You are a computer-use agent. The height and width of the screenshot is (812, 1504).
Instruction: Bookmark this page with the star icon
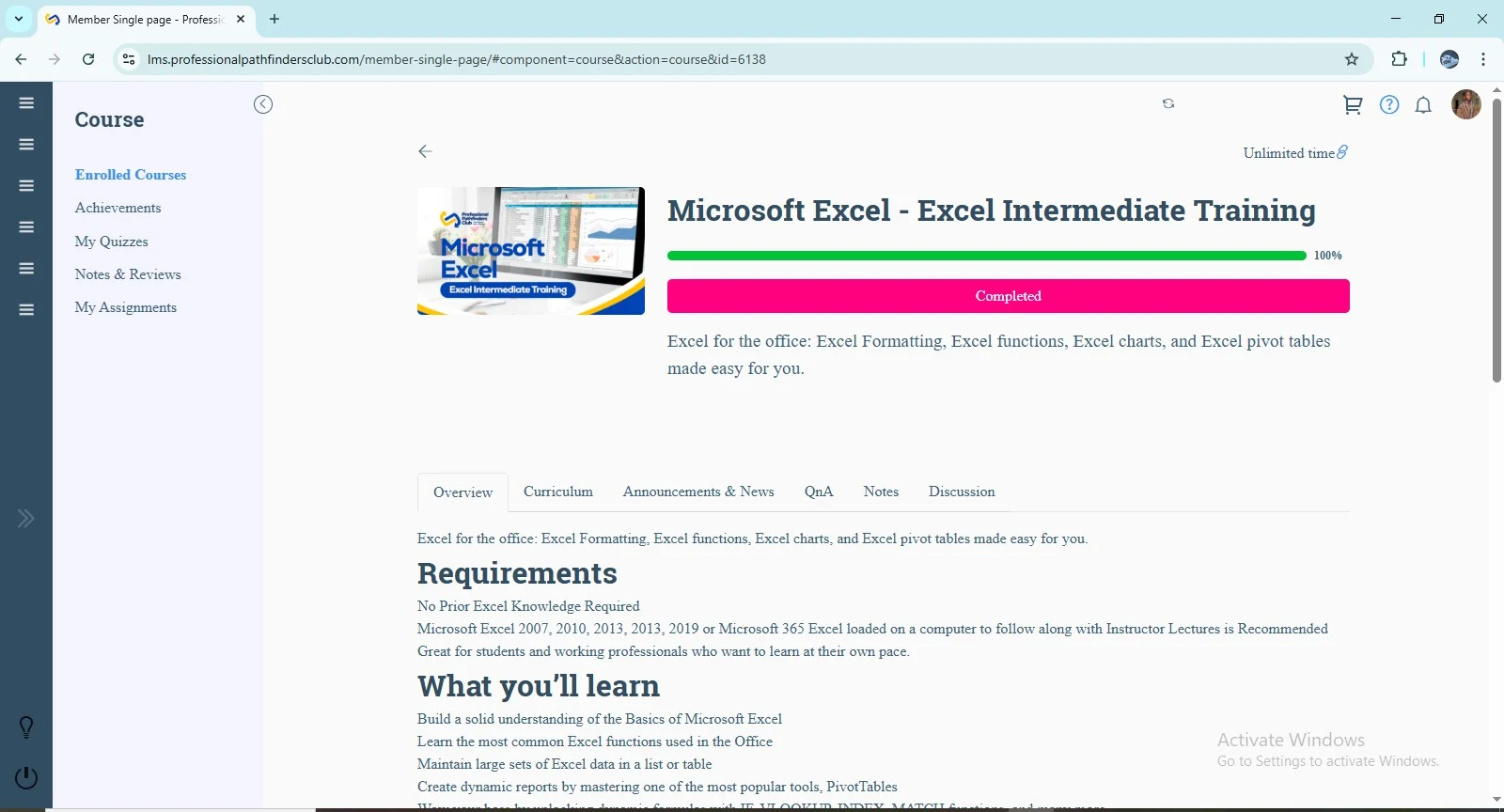tap(1352, 59)
